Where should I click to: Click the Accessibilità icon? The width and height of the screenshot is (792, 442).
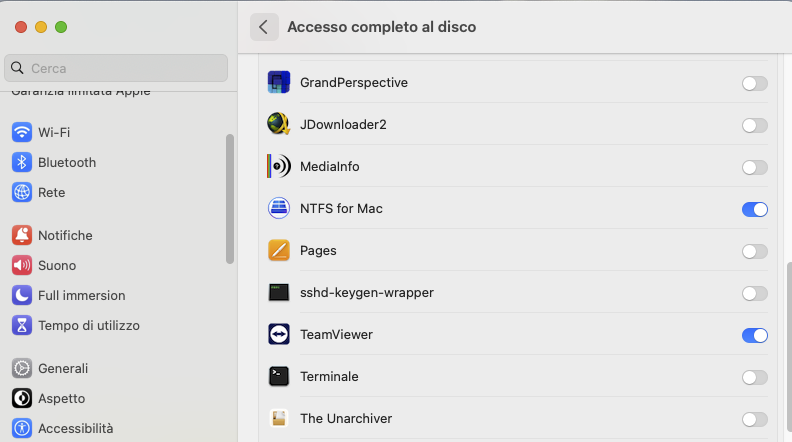click(22, 428)
